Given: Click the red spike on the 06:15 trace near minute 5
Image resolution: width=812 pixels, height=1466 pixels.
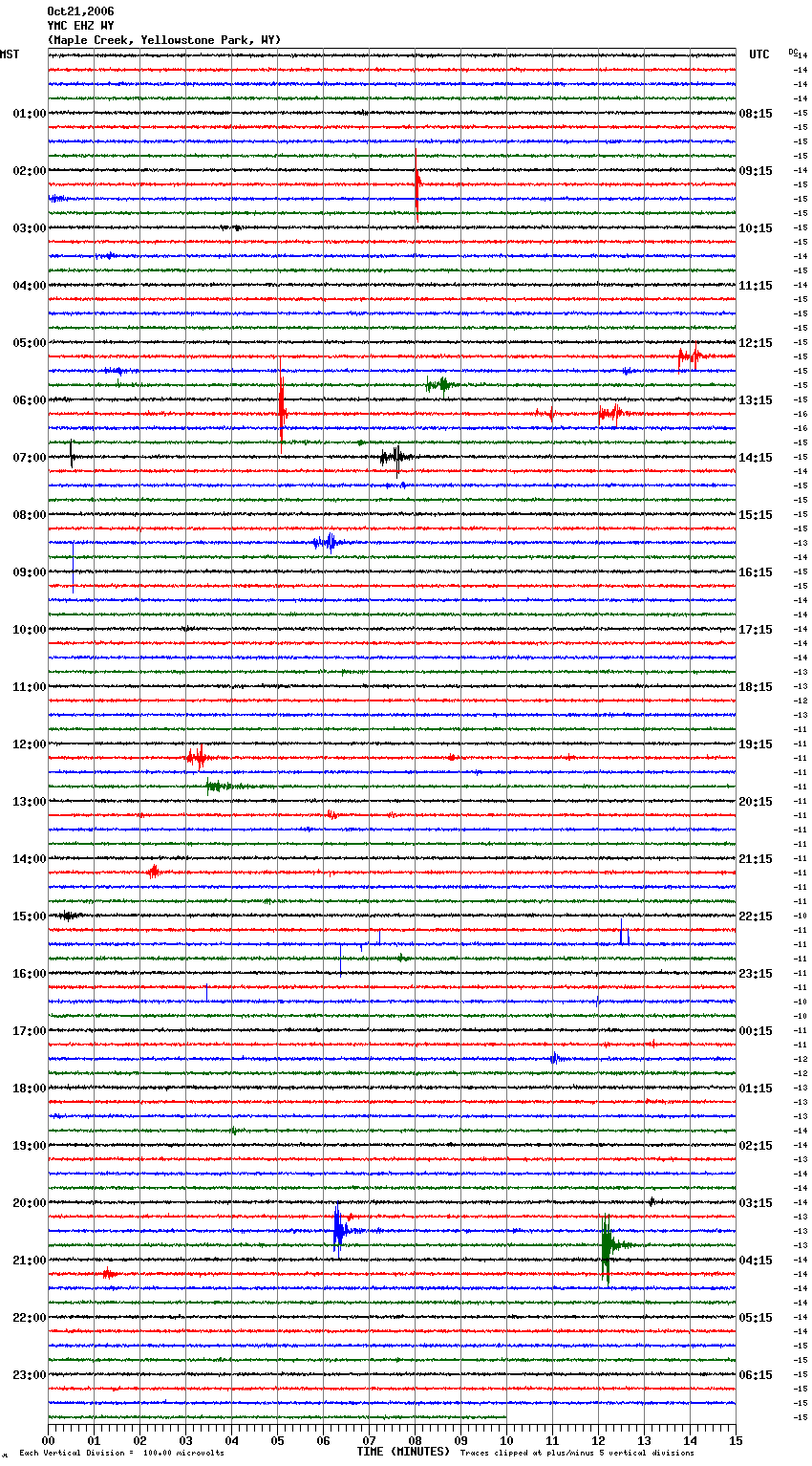Looking at the screenshot, I should tap(281, 413).
